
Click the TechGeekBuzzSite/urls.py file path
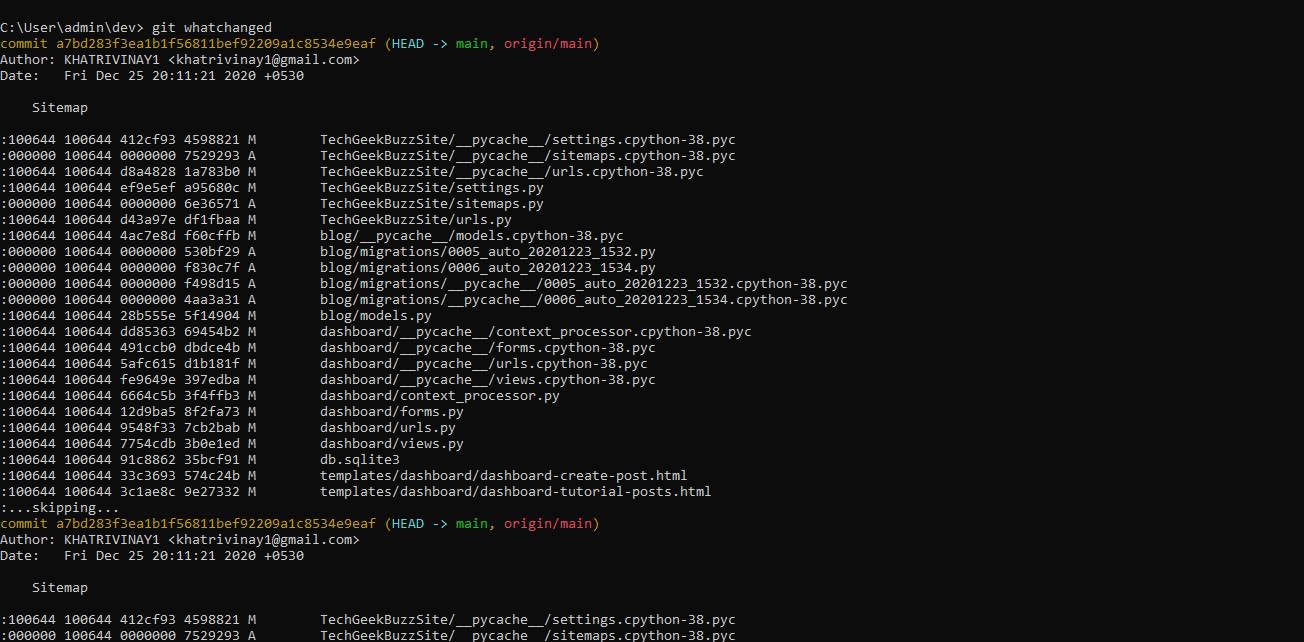point(415,219)
